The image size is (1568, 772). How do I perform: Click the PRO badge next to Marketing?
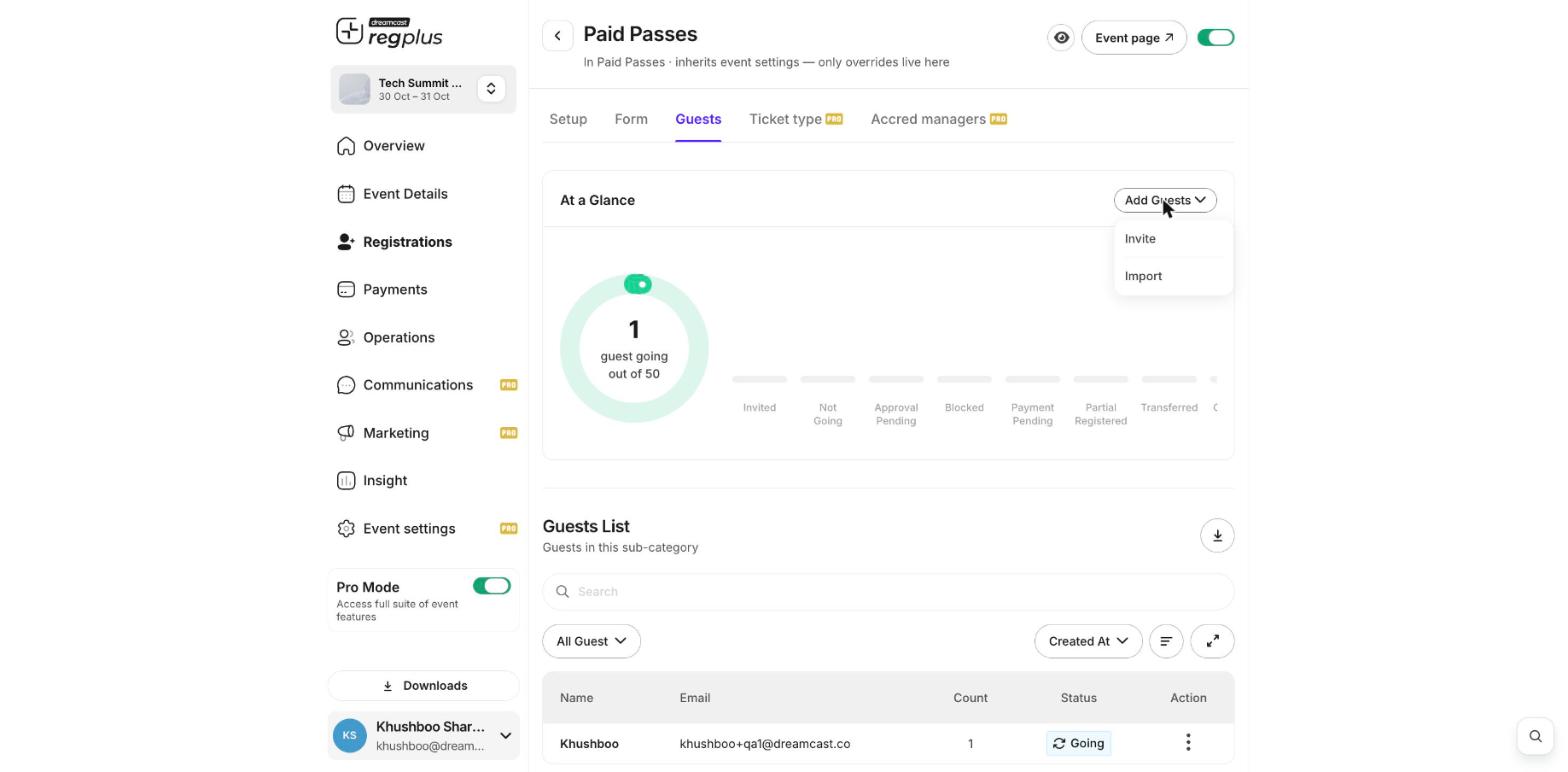click(509, 433)
